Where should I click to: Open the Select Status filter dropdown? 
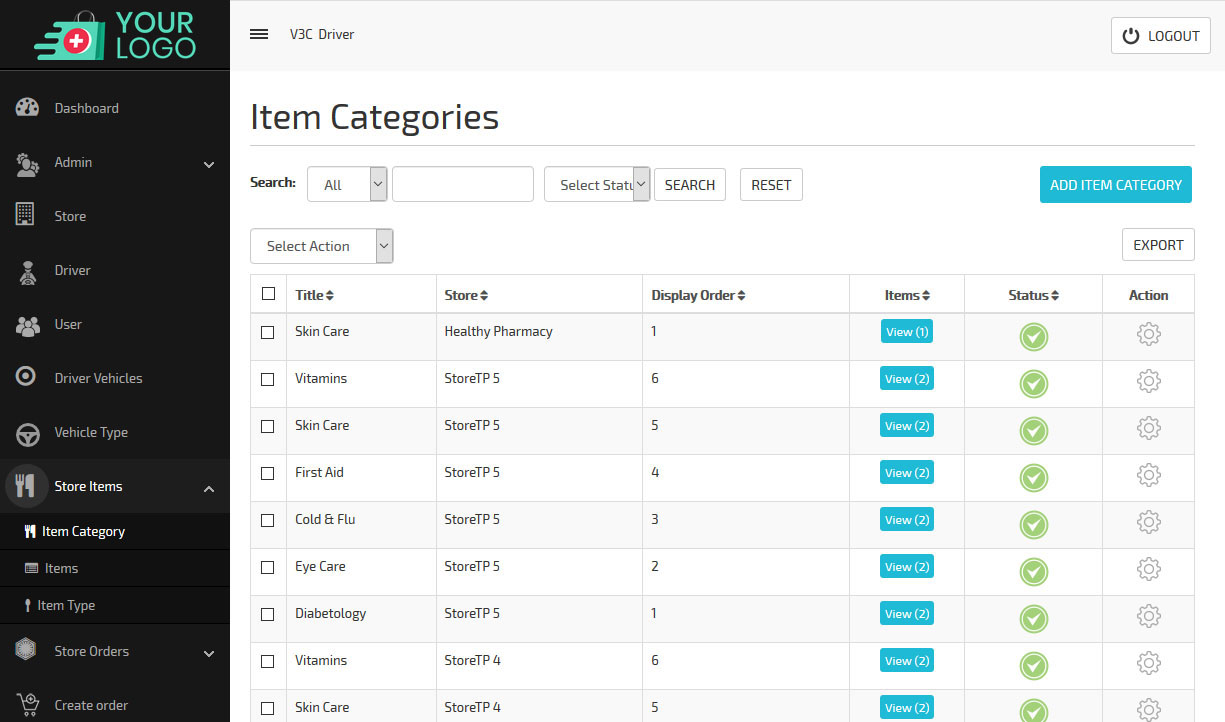coord(597,185)
